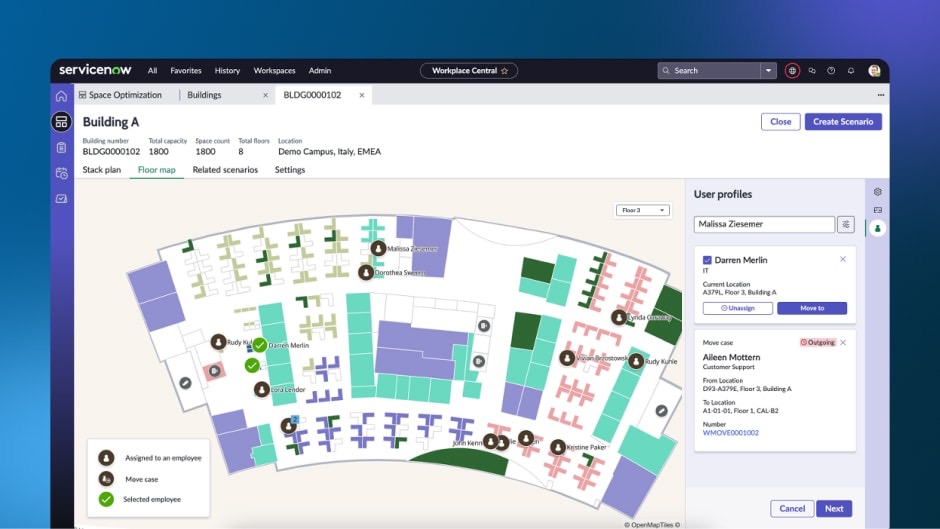This screenshot has height=529, width=940.
Task: Open the card layout icon in right strip
Action: tap(878, 210)
